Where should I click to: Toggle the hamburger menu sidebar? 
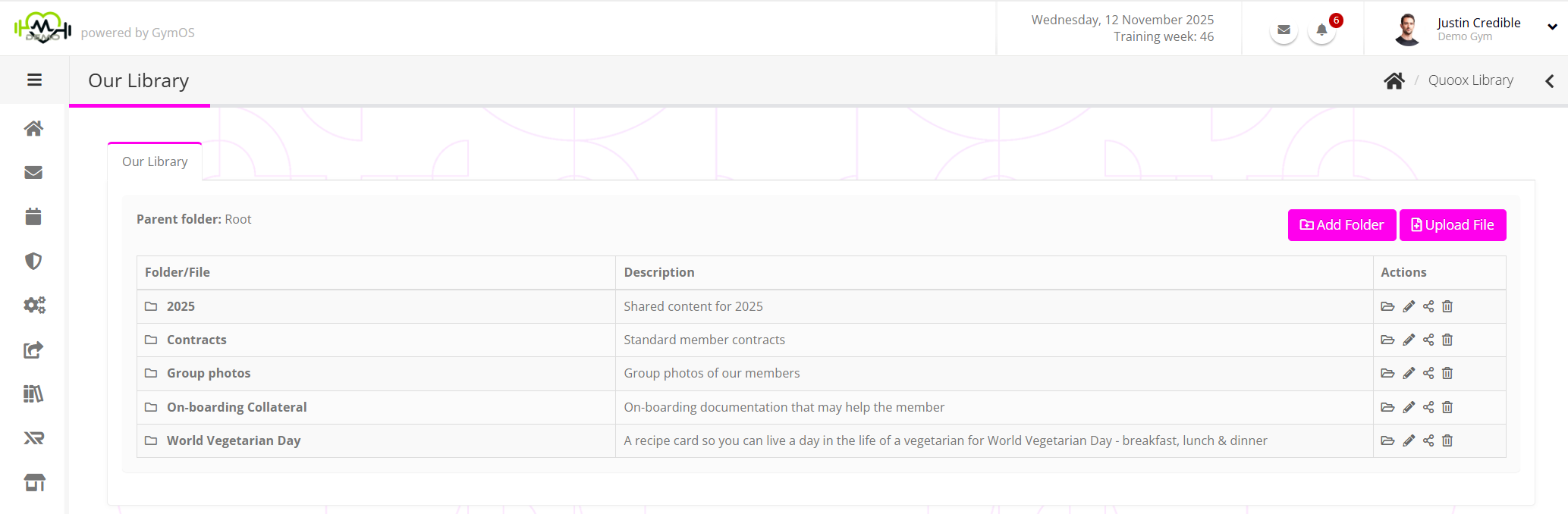click(34, 80)
